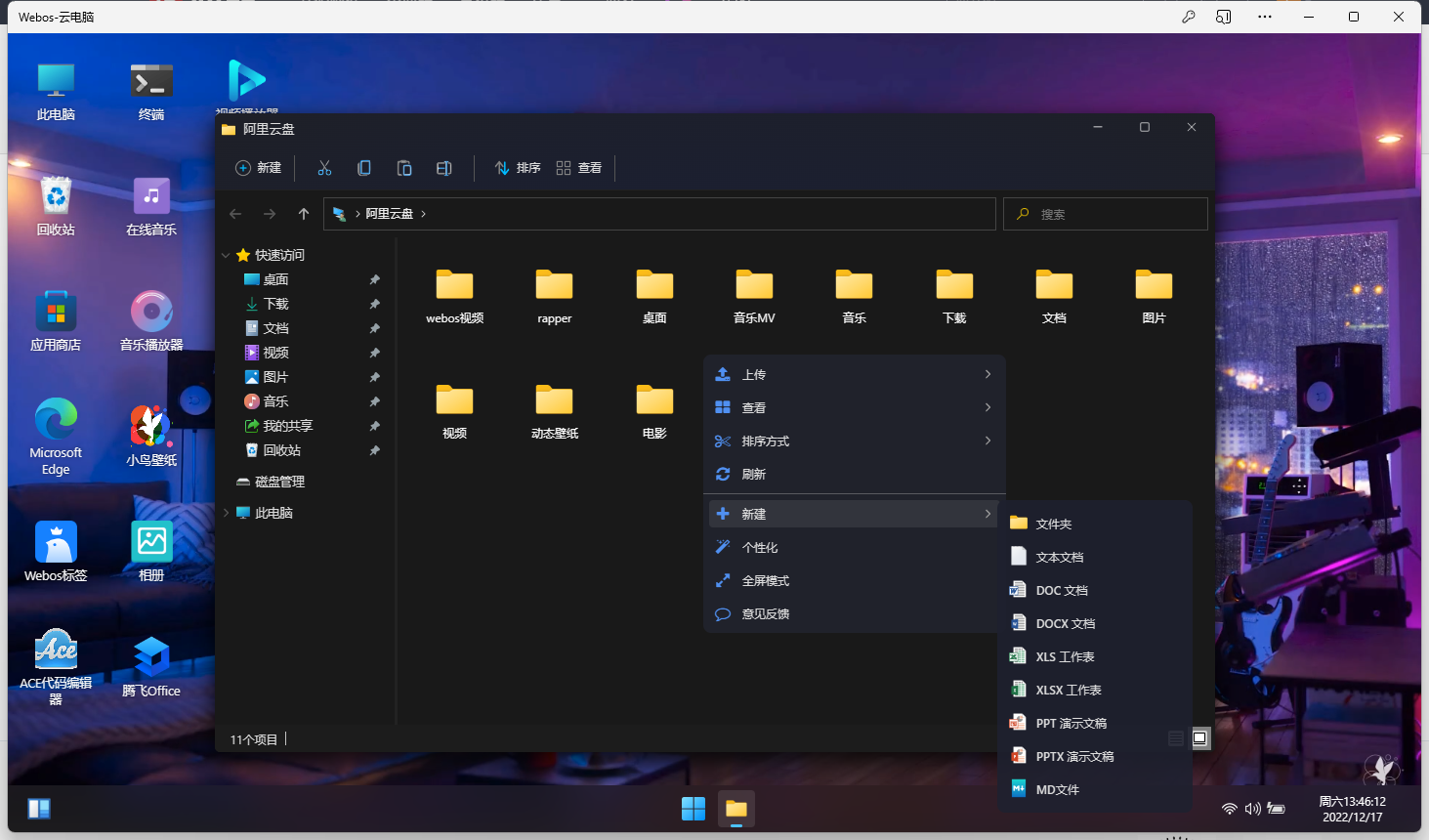The image size is (1429, 840).
Task: Open the 腾飞Office desktop icon
Action: pyautogui.click(x=151, y=666)
